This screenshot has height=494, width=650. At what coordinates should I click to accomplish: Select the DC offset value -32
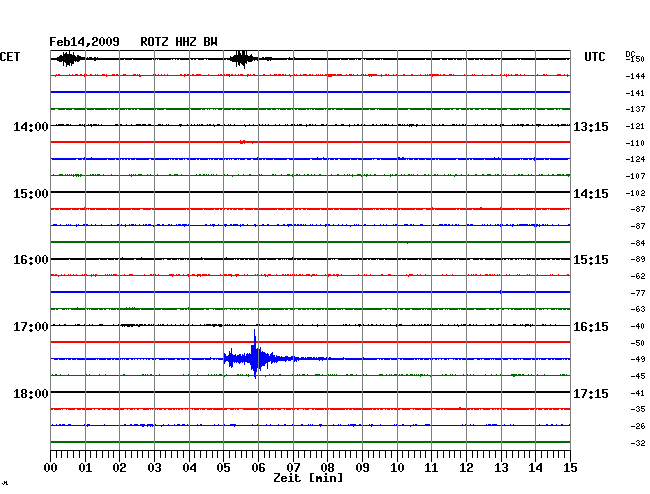(x=638, y=443)
